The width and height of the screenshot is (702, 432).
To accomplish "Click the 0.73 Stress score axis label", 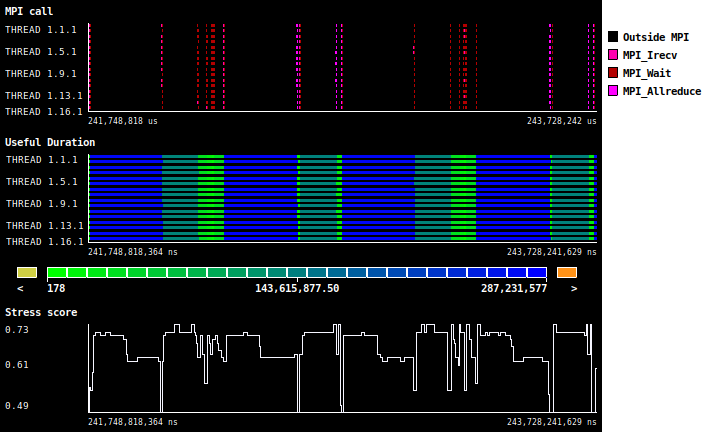I will [17, 330].
